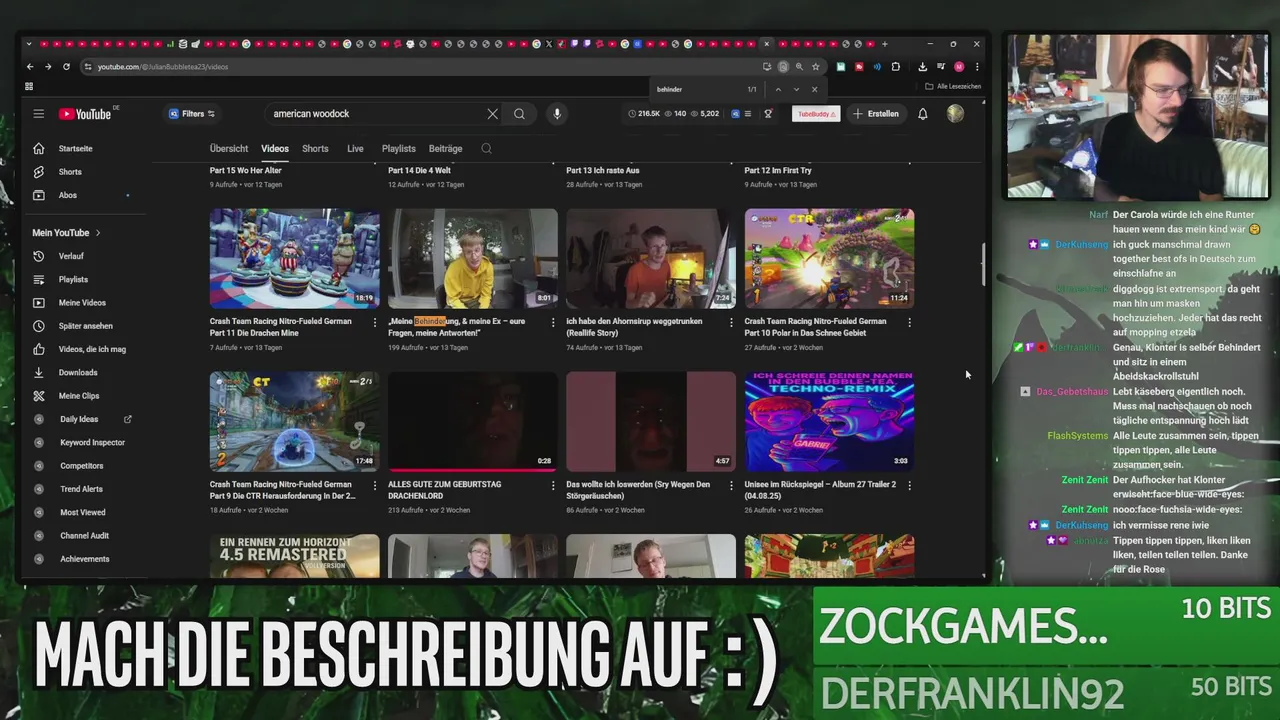Click the find bar text 'behinder'

[669, 89]
